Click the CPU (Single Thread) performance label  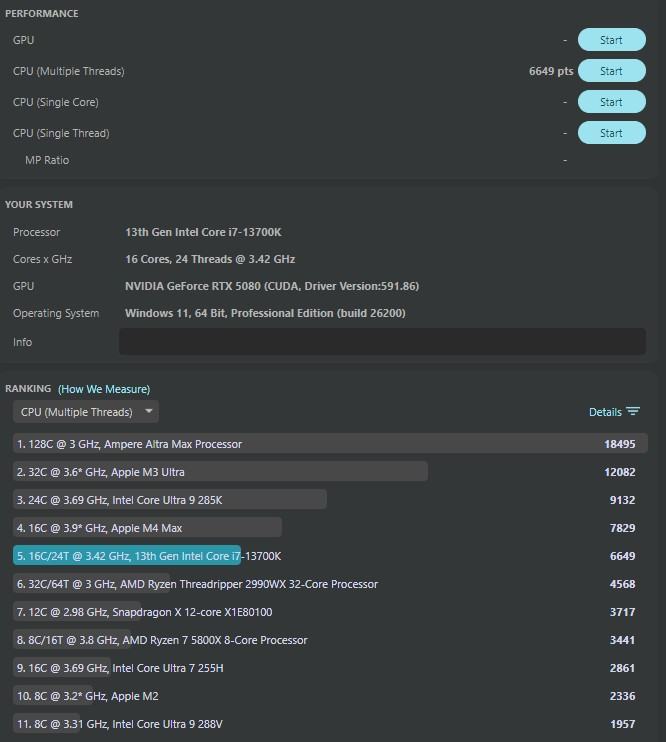pyautogui.click(x=61, y=133)
